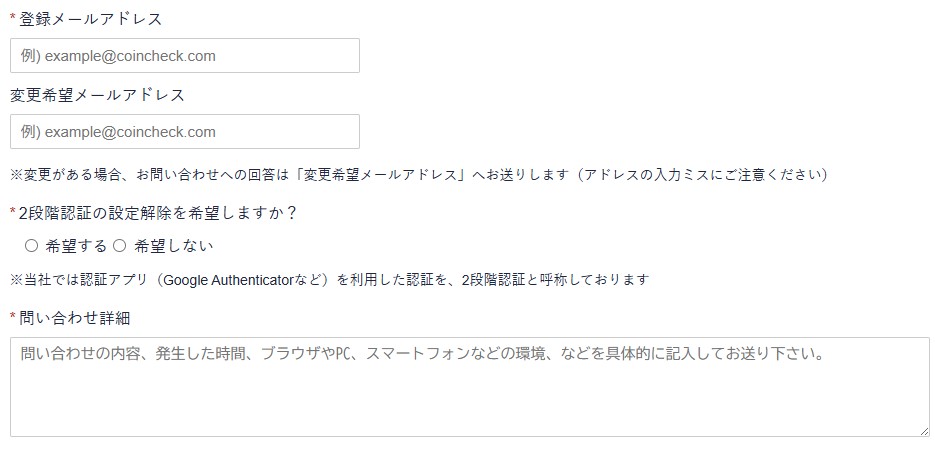Click the 問い合わせ詳細 field label
935x451 pixels.
tap(75, 318)
